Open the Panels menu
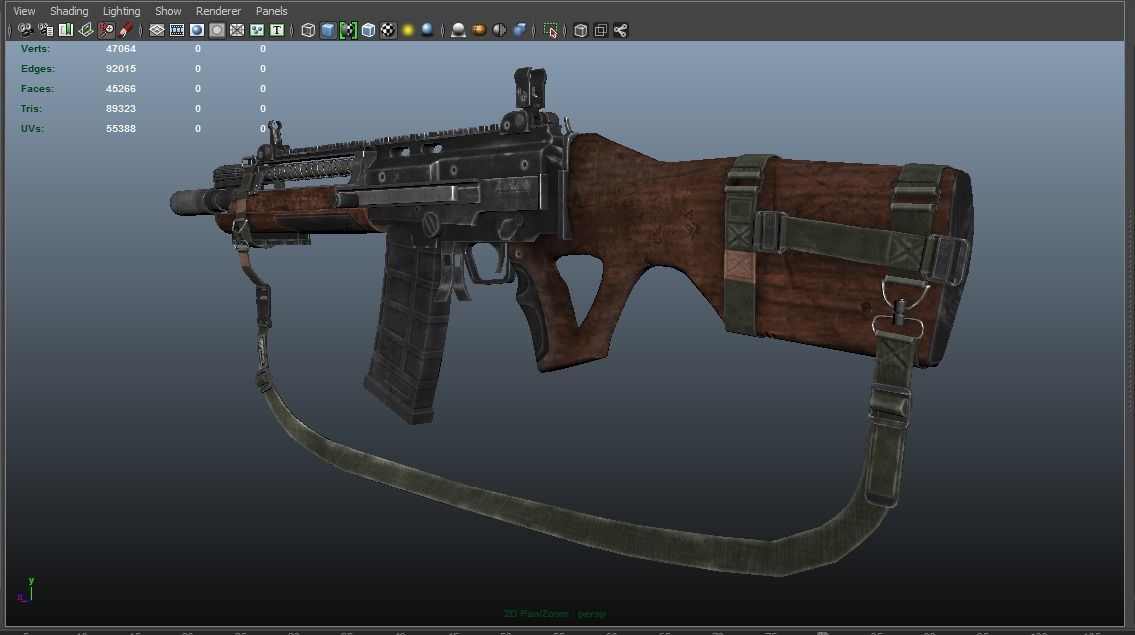This screenshot has width=1135, height=635. [271, 10]
